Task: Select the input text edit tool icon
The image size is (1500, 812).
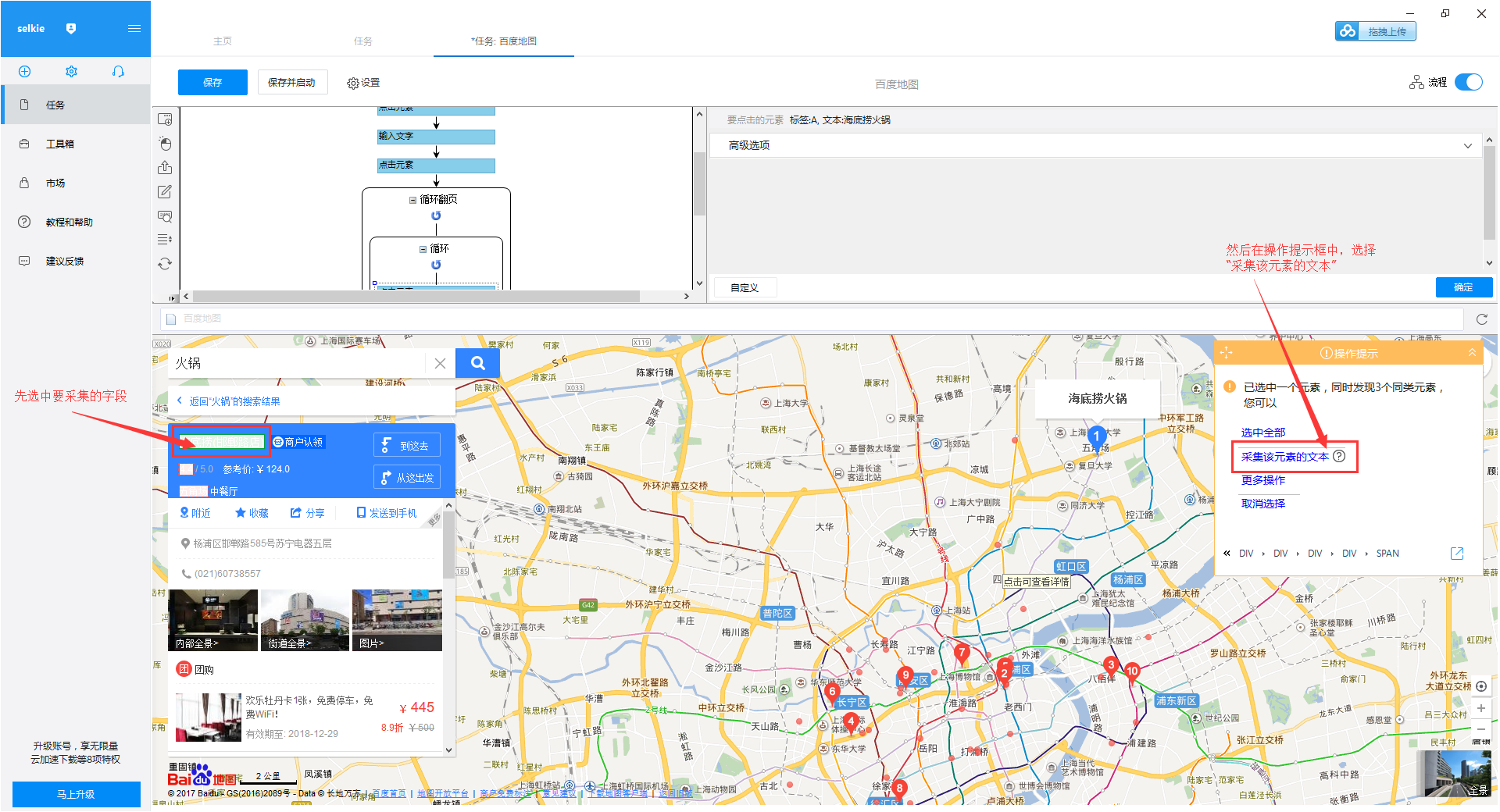Action: (x=165, y=192)
